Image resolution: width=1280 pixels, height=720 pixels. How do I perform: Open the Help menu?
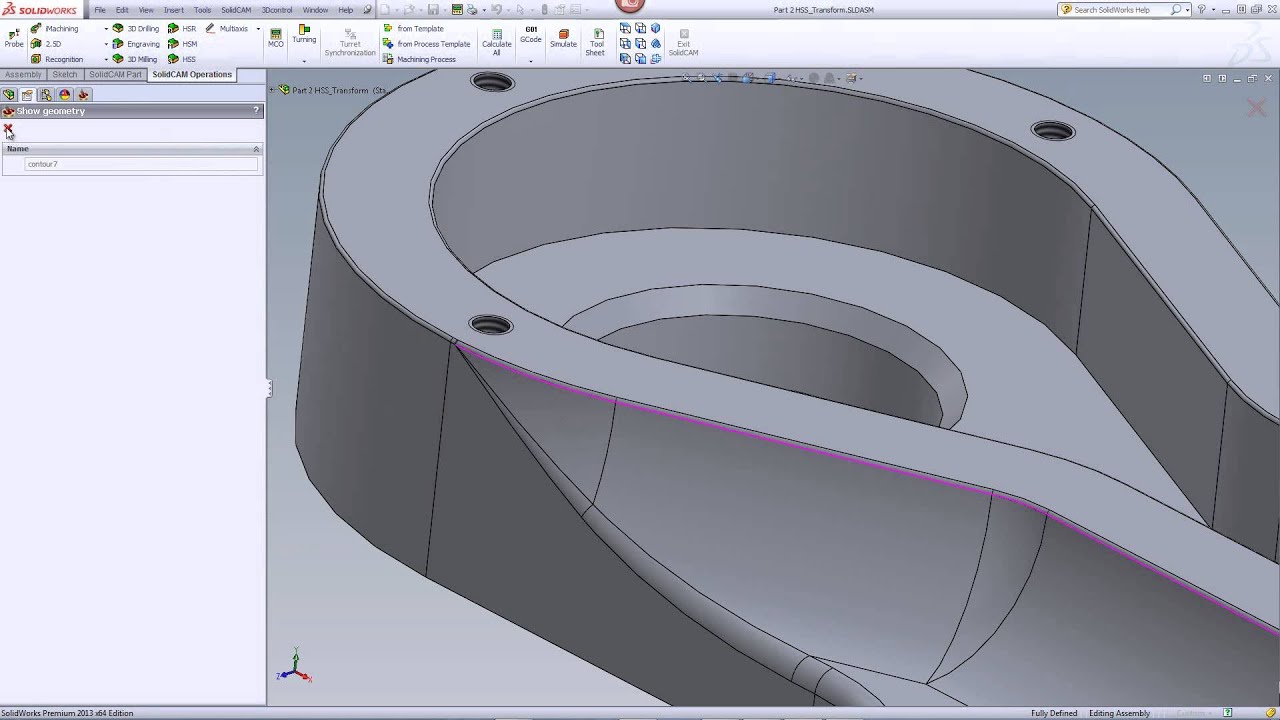click(x=345, y=10)
